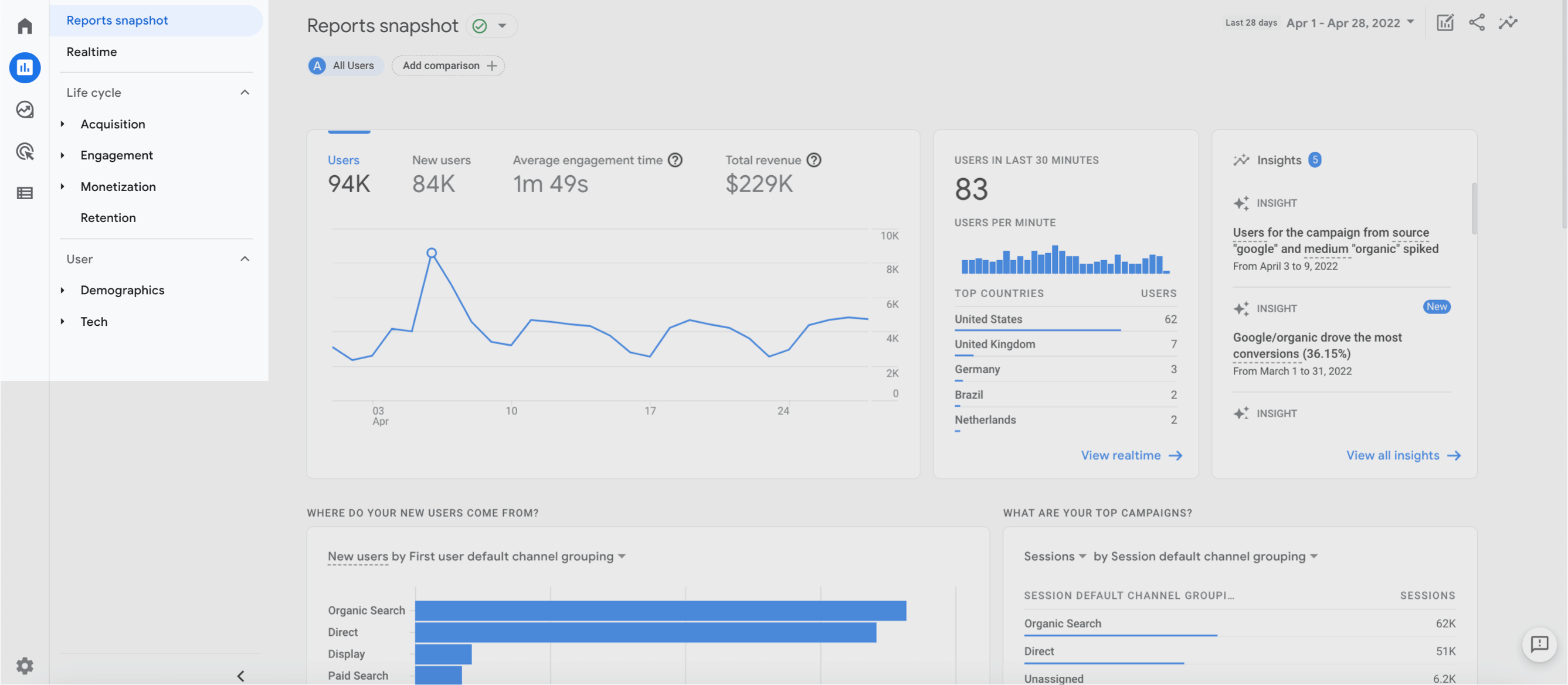Open the Explore section icon
The width and height of the screenshot is (1568, 685).
[x=25, y=110]
